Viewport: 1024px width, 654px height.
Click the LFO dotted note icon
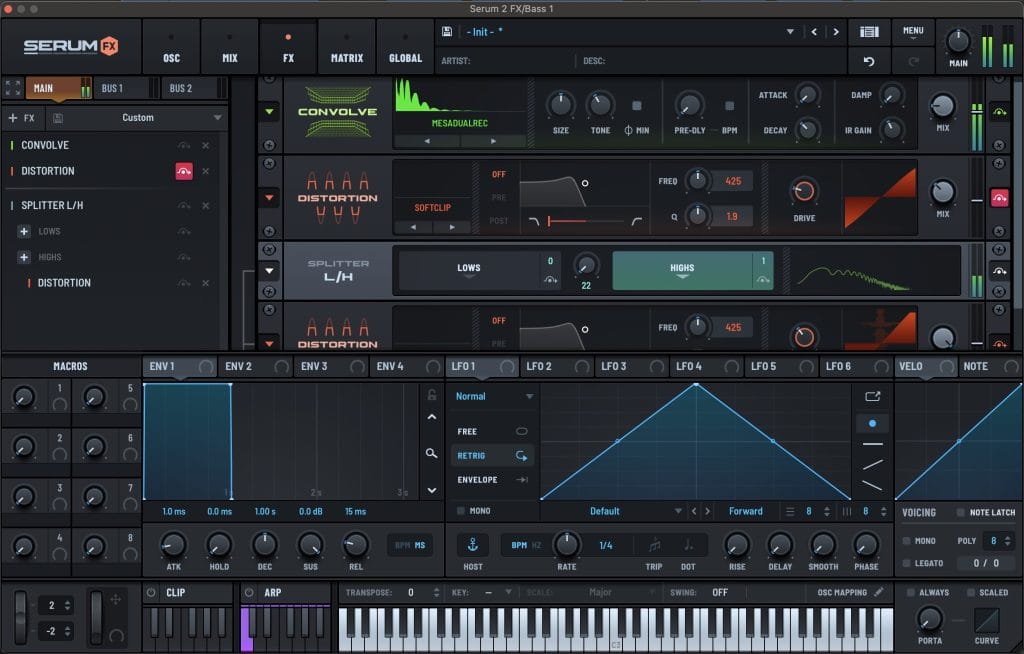click(688, 544)
